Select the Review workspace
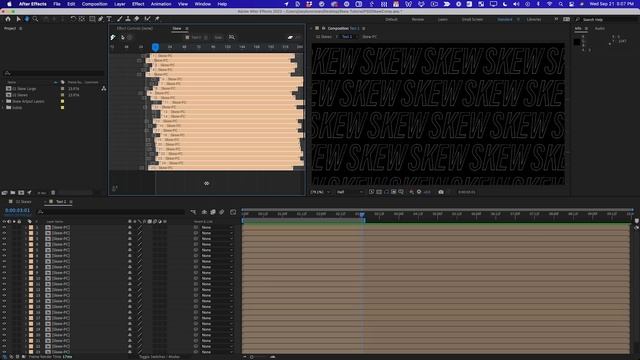The height and width of the screenshot is (360, 640). pos(418,20)
